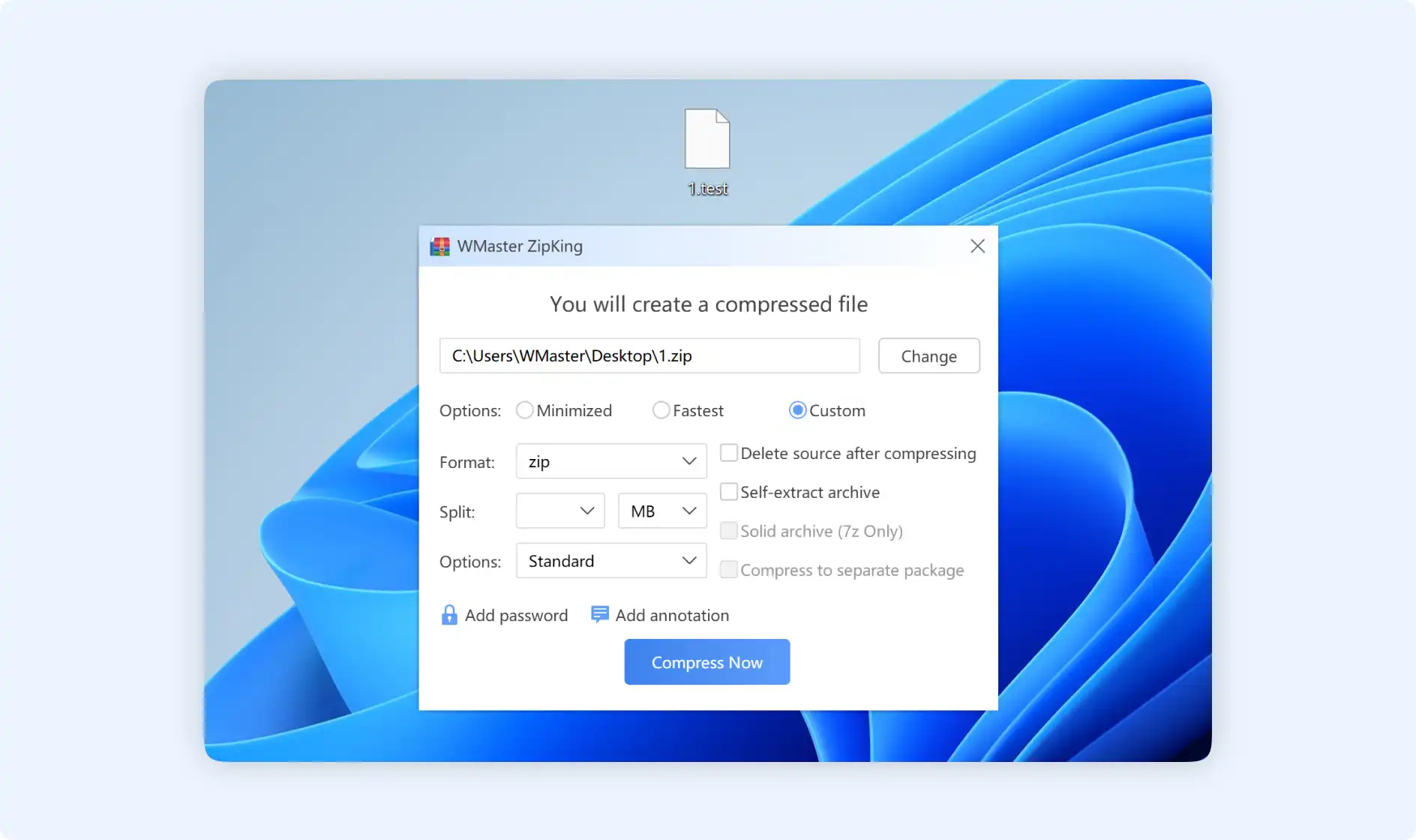This screenshot has width=1416, height=840.
Task: Click the 1.test file name label
Action: pos(708,189)
